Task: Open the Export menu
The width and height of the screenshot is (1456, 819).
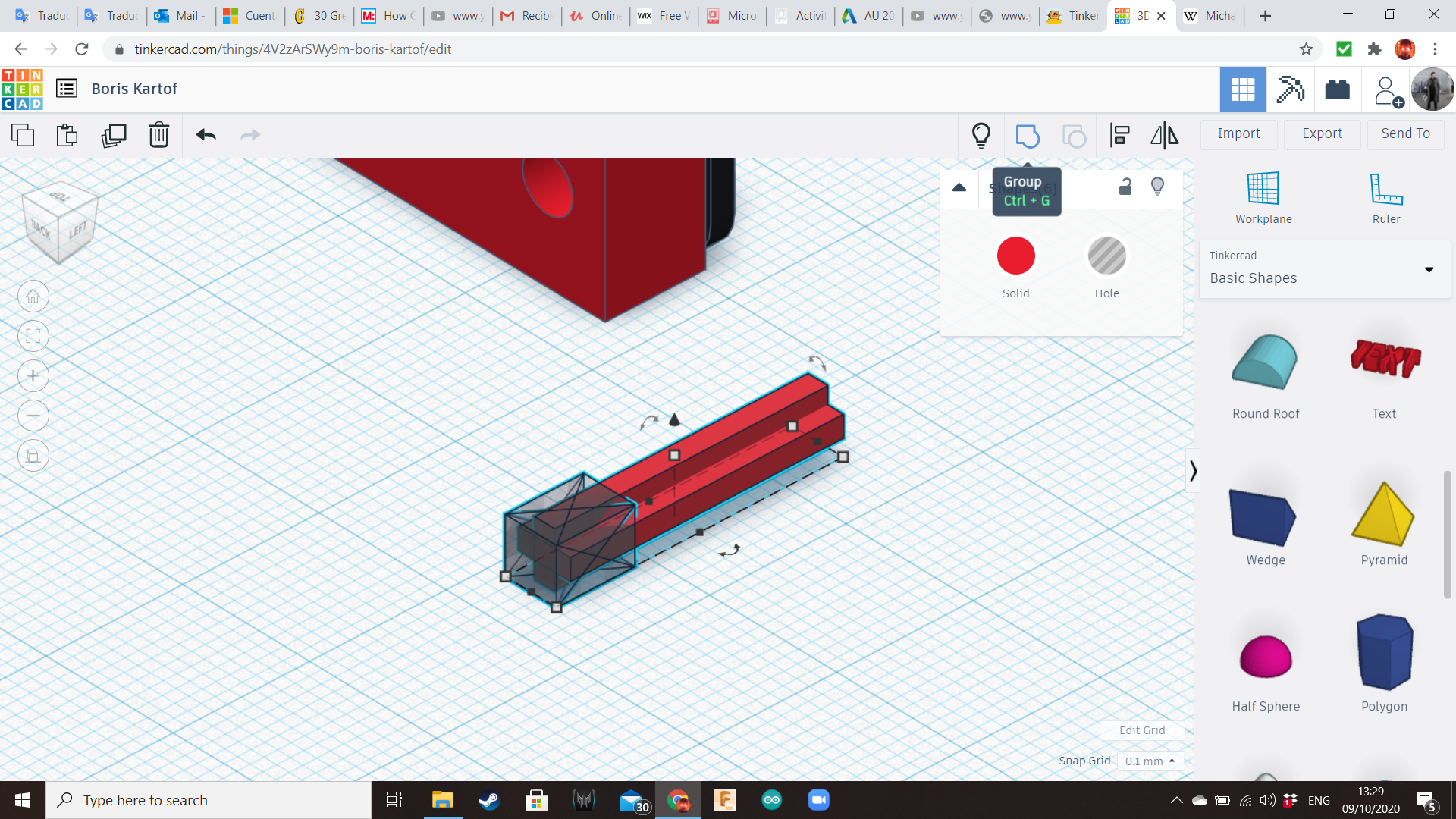Action: click(x=1322, y=133)
